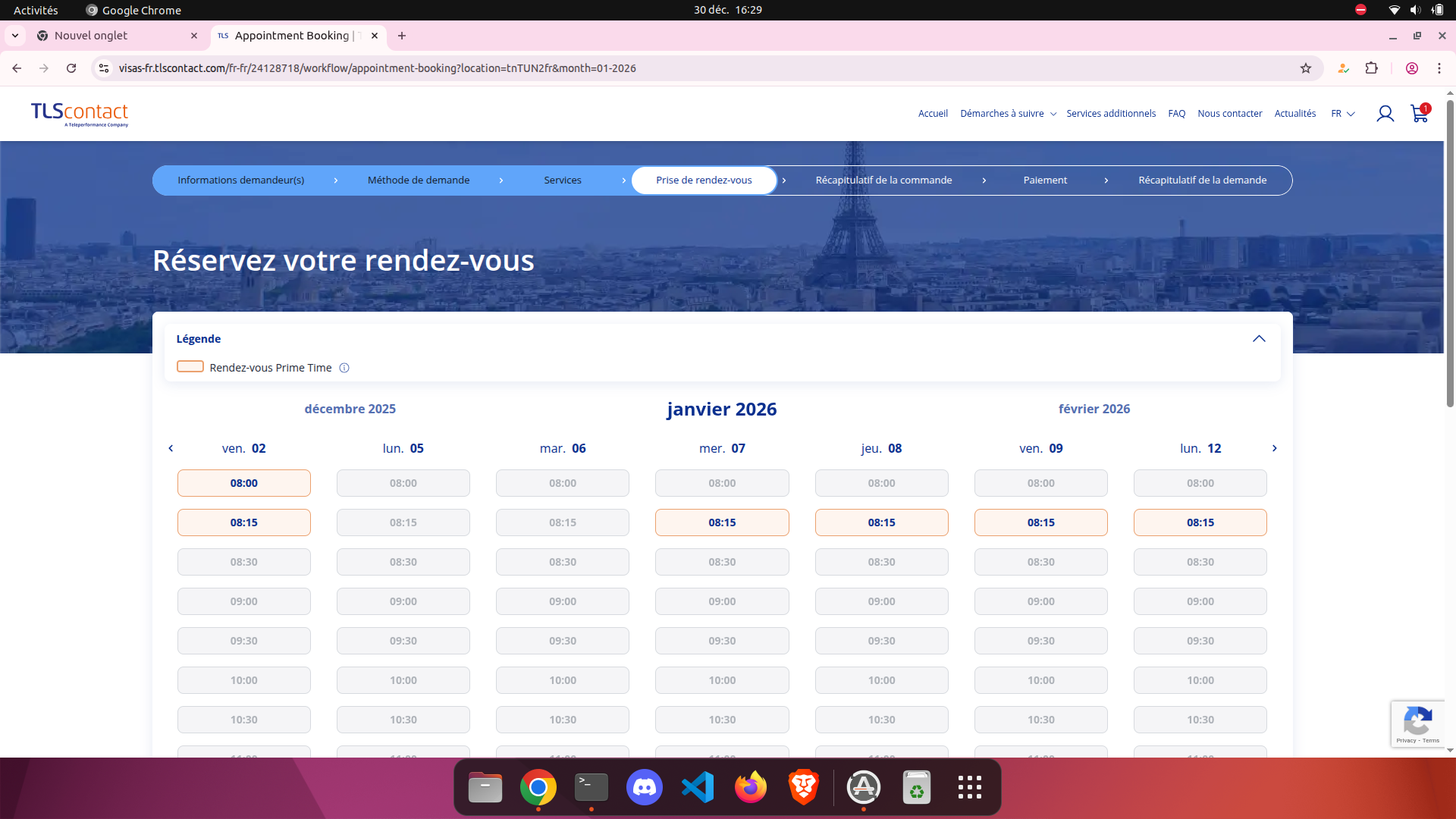Switch to février 2026

point(1094,409)
